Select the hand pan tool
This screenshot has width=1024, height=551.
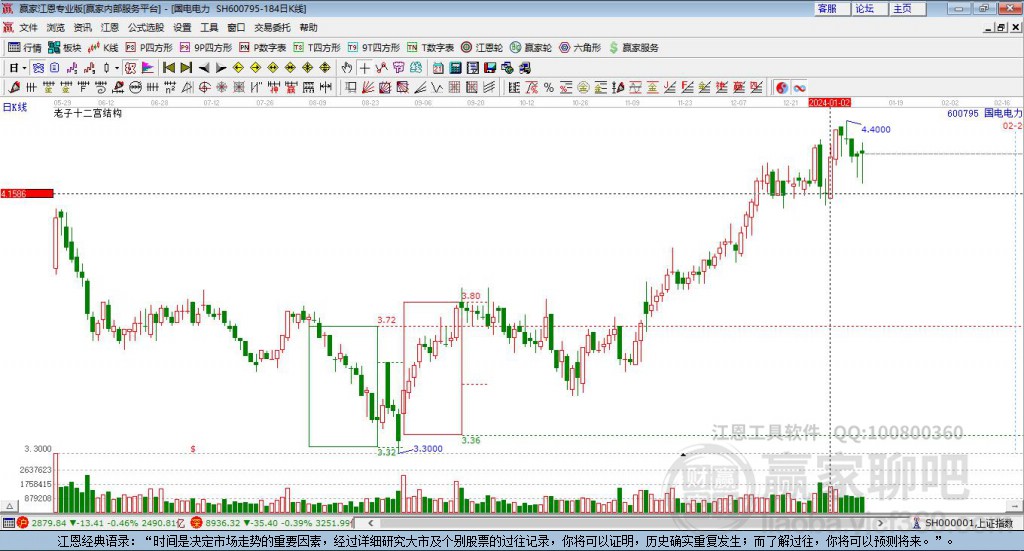tap(346, 68)
